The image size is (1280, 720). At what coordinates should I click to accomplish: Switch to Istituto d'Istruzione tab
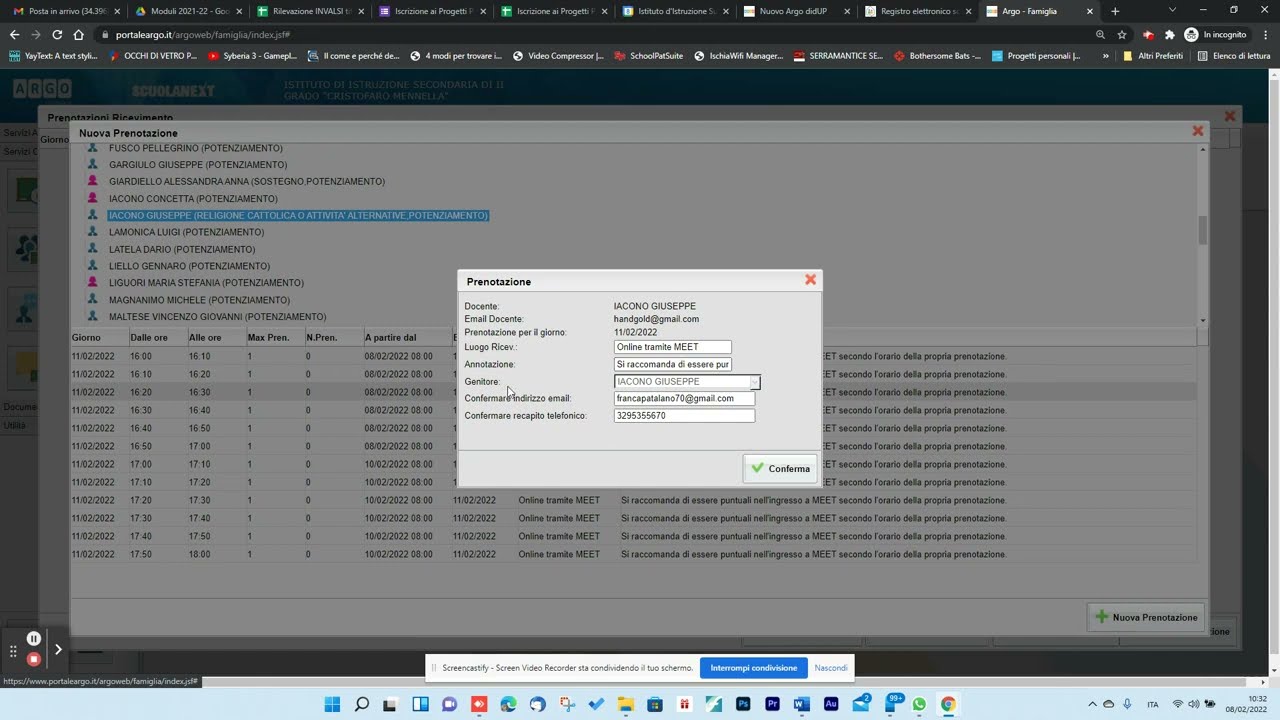point(676,11)
